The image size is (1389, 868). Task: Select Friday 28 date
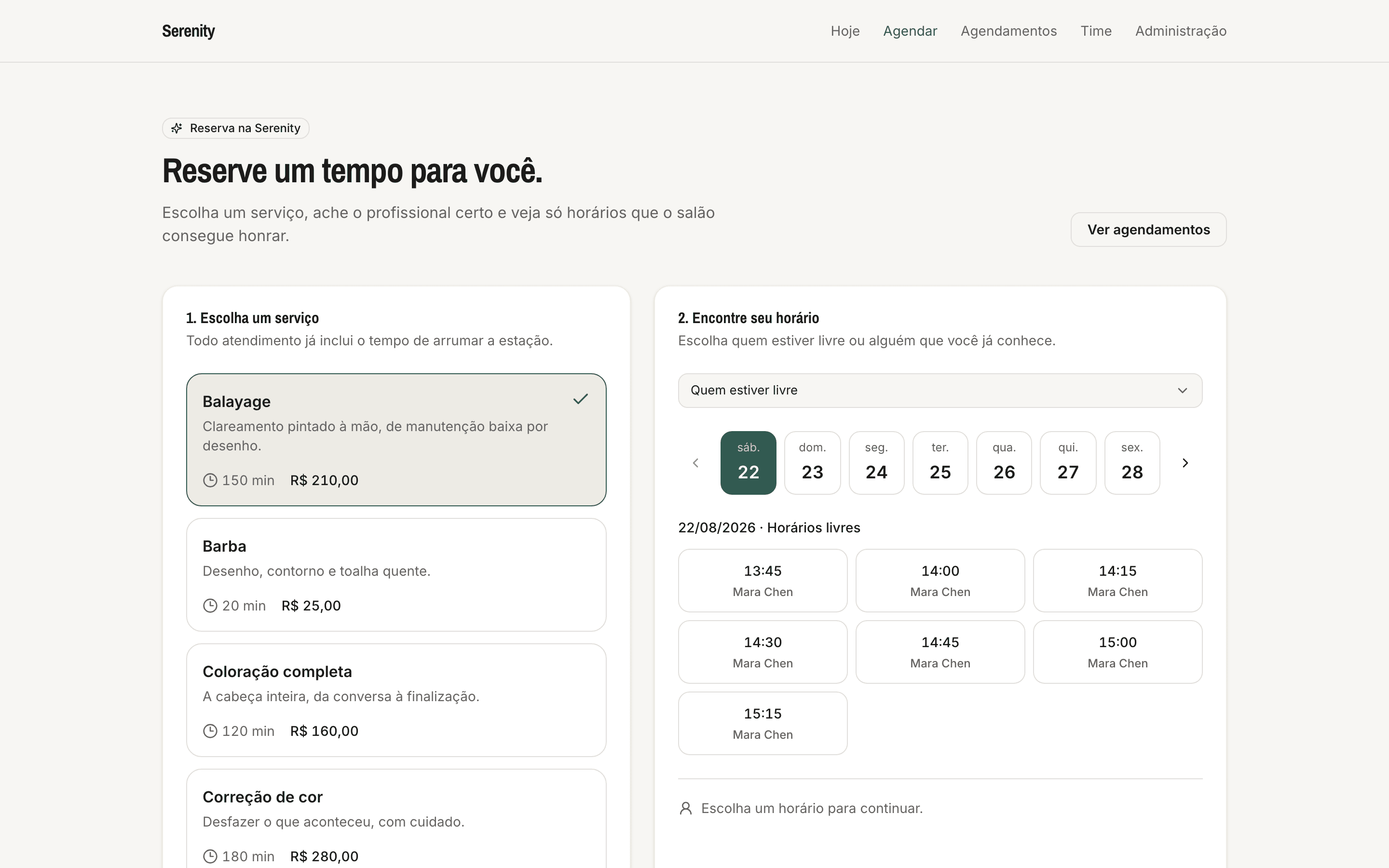1132,463
